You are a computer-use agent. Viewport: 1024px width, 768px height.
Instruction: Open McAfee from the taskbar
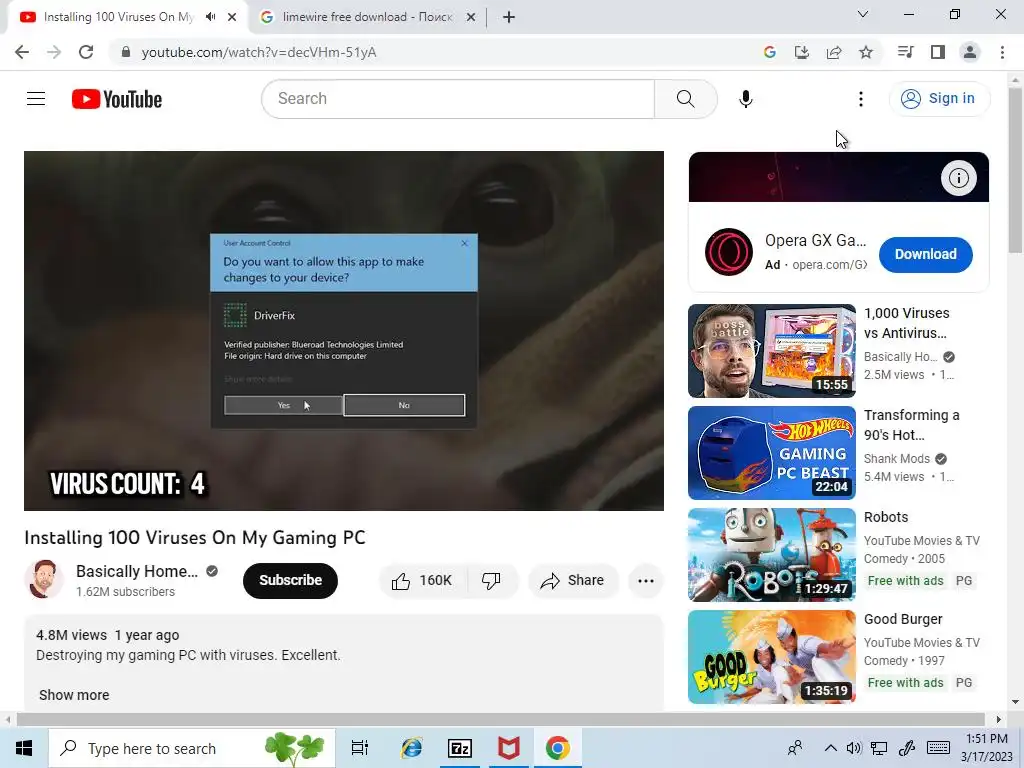[509, 748]
